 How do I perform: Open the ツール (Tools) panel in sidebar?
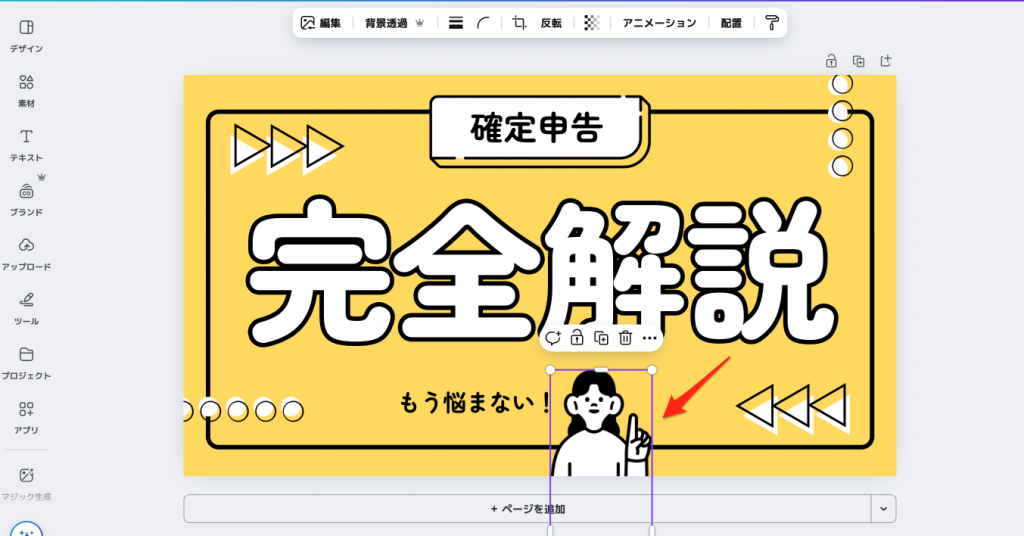(26, 307)
